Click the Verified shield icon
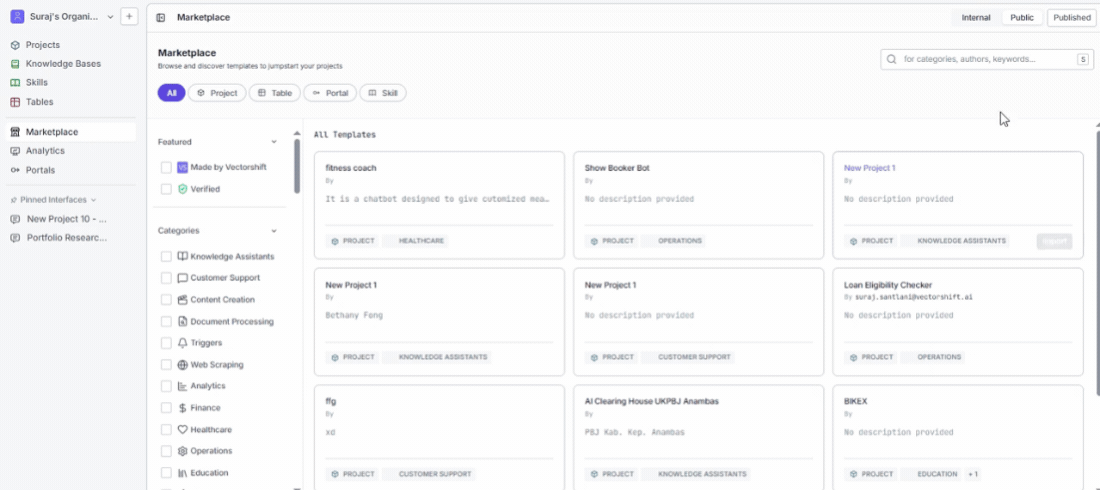 point(182,189)
